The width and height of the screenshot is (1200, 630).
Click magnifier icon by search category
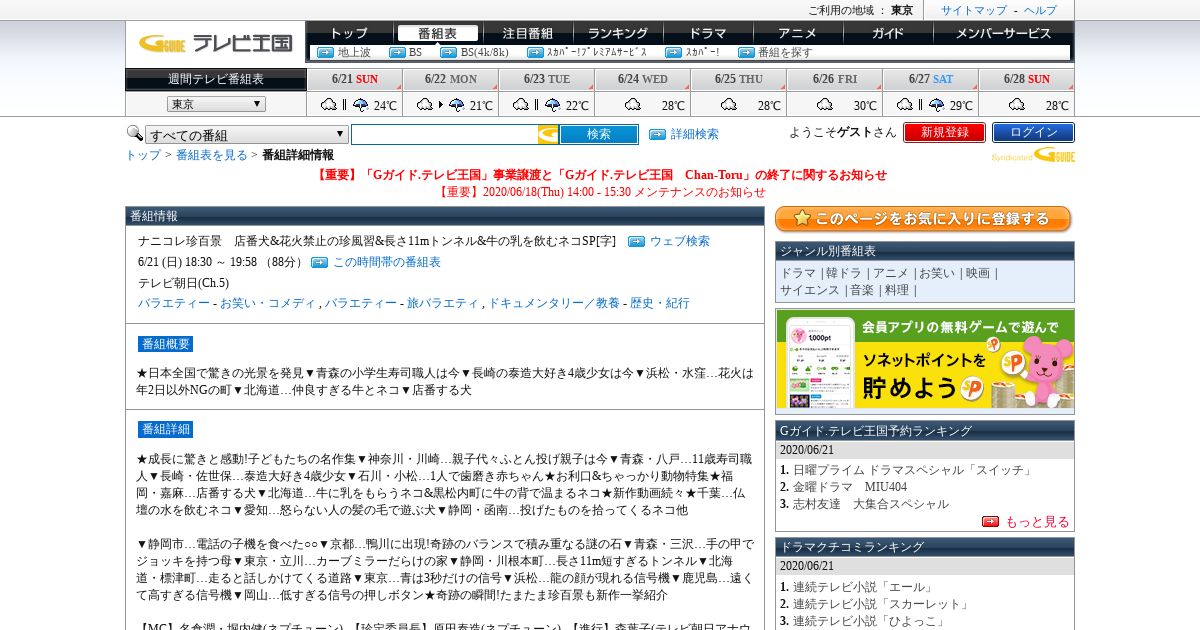134,133
